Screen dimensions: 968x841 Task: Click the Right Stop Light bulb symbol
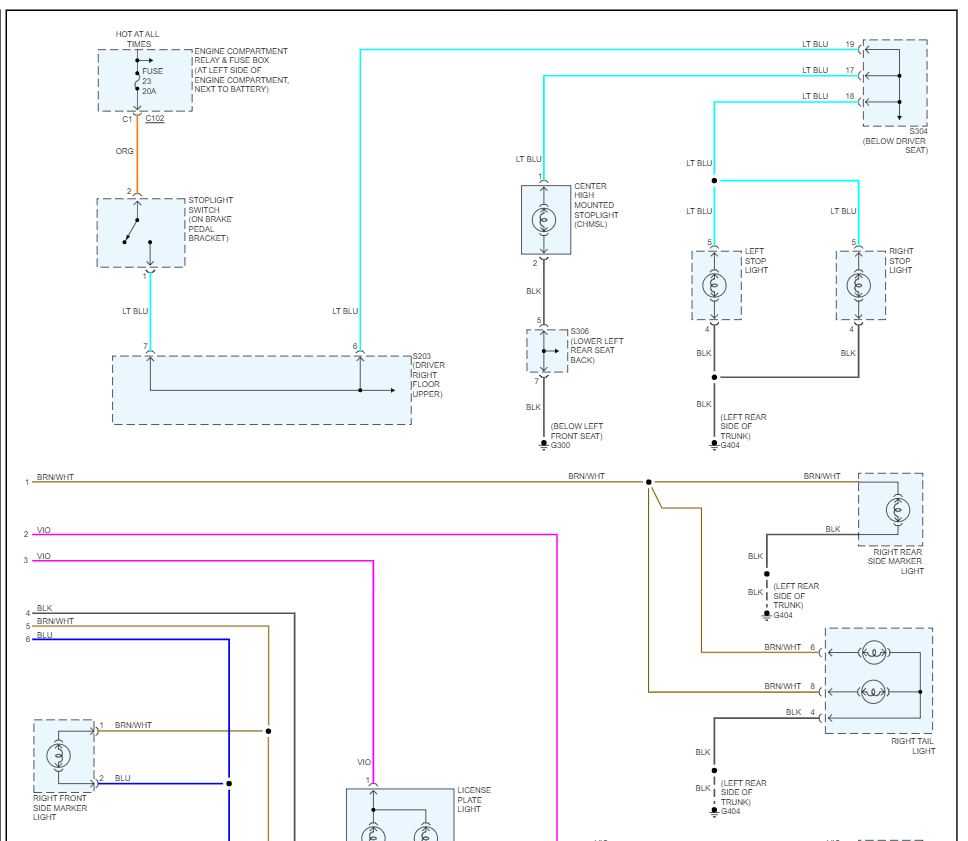(859, 285)
